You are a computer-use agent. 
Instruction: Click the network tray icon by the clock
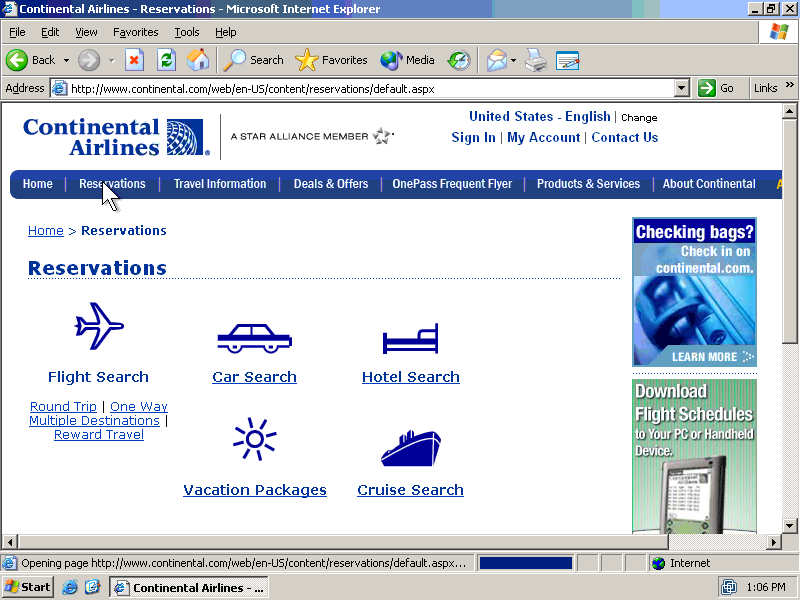(x=729, y=587)
